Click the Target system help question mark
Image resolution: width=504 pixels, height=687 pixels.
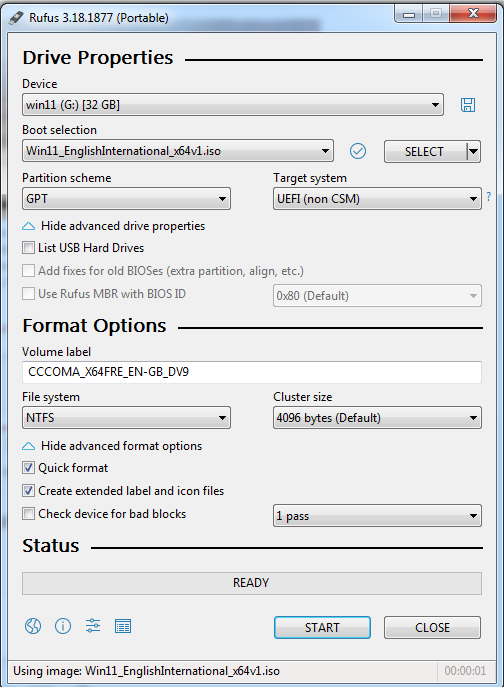click(489, 196)
